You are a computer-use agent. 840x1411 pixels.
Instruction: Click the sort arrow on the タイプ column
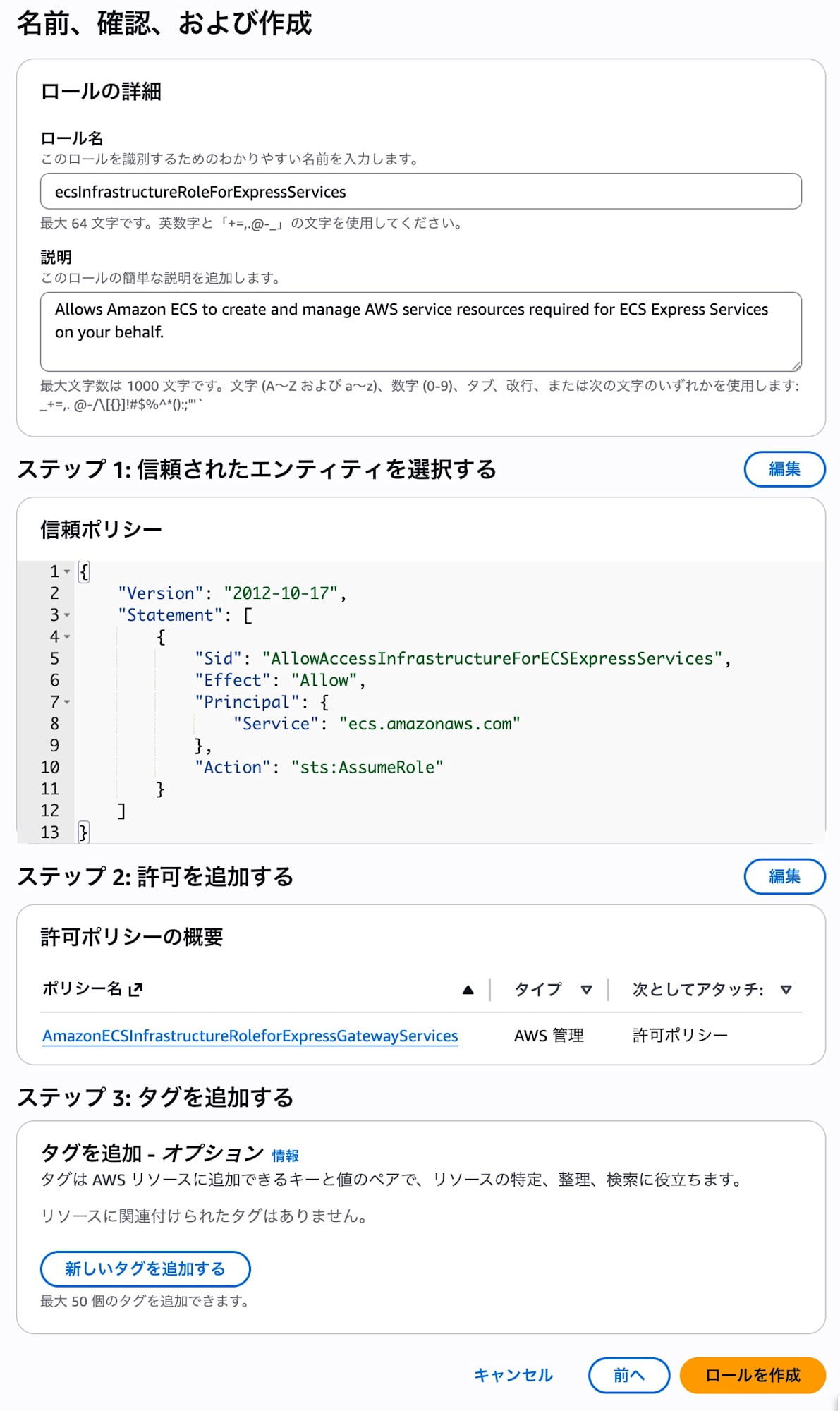click(586, 990)
